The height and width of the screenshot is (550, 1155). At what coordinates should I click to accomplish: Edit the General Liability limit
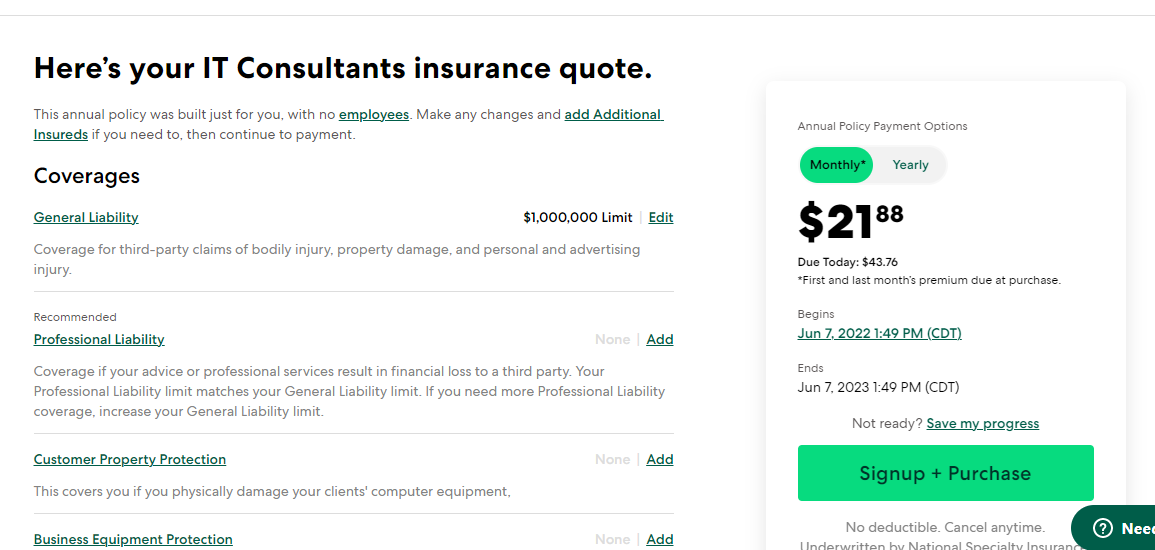pos(660,217)
